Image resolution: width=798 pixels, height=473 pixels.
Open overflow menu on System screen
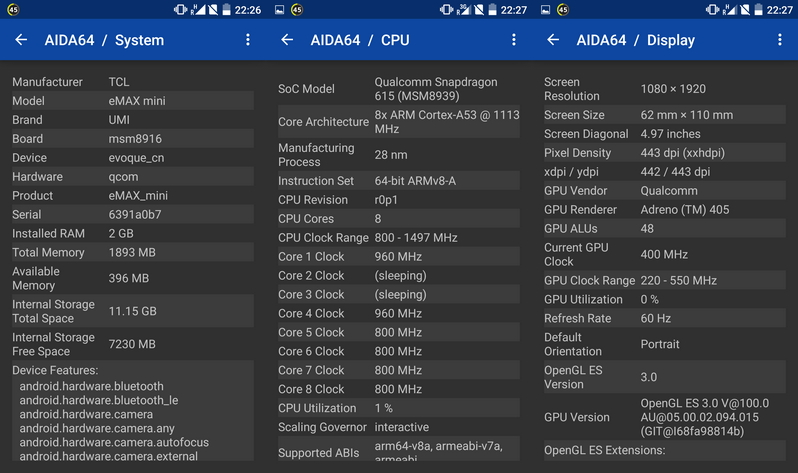point(248,40)
